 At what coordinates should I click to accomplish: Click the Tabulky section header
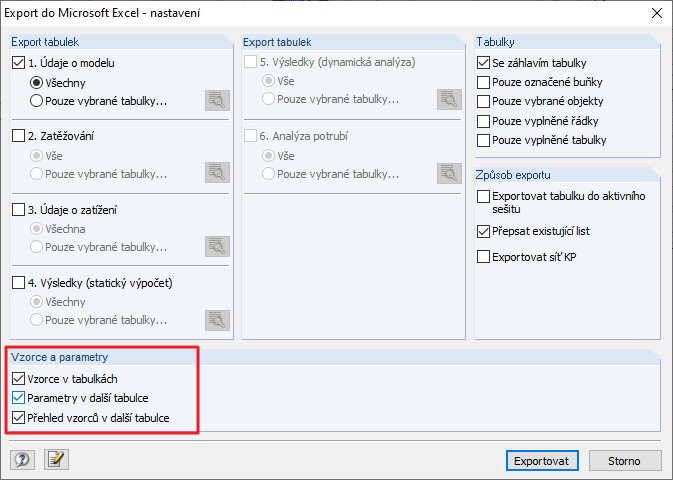pos(496,42)
